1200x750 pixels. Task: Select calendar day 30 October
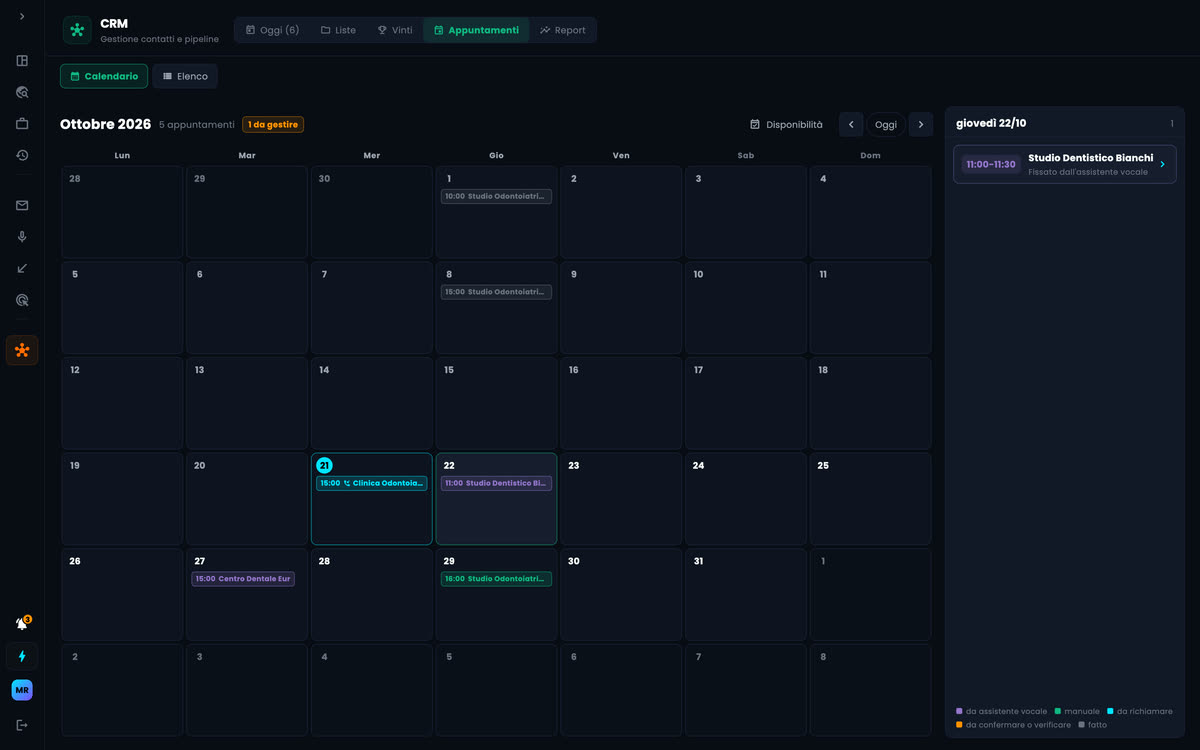tap(621, 594)
